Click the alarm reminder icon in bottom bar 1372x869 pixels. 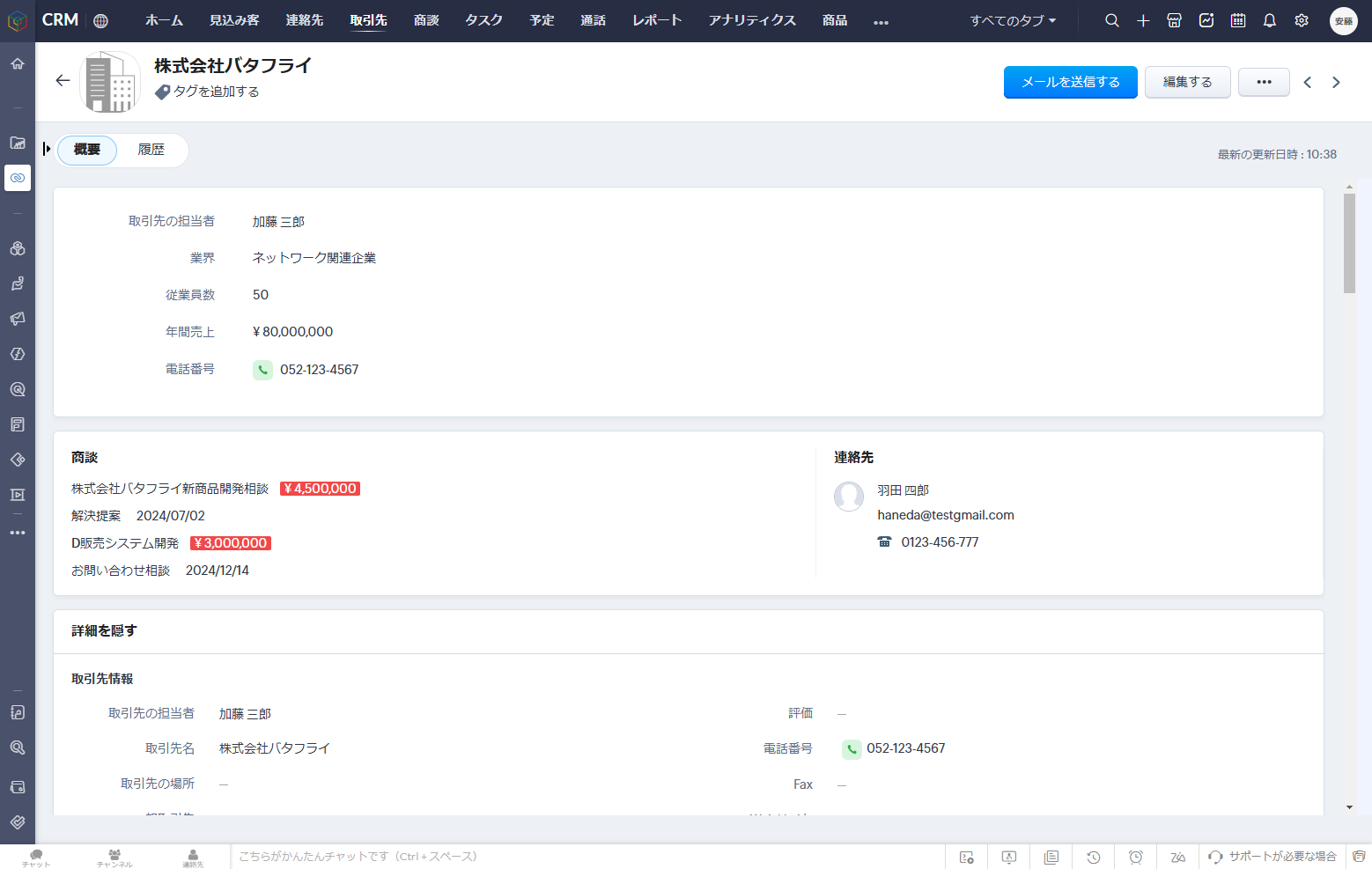[1136, 857]
